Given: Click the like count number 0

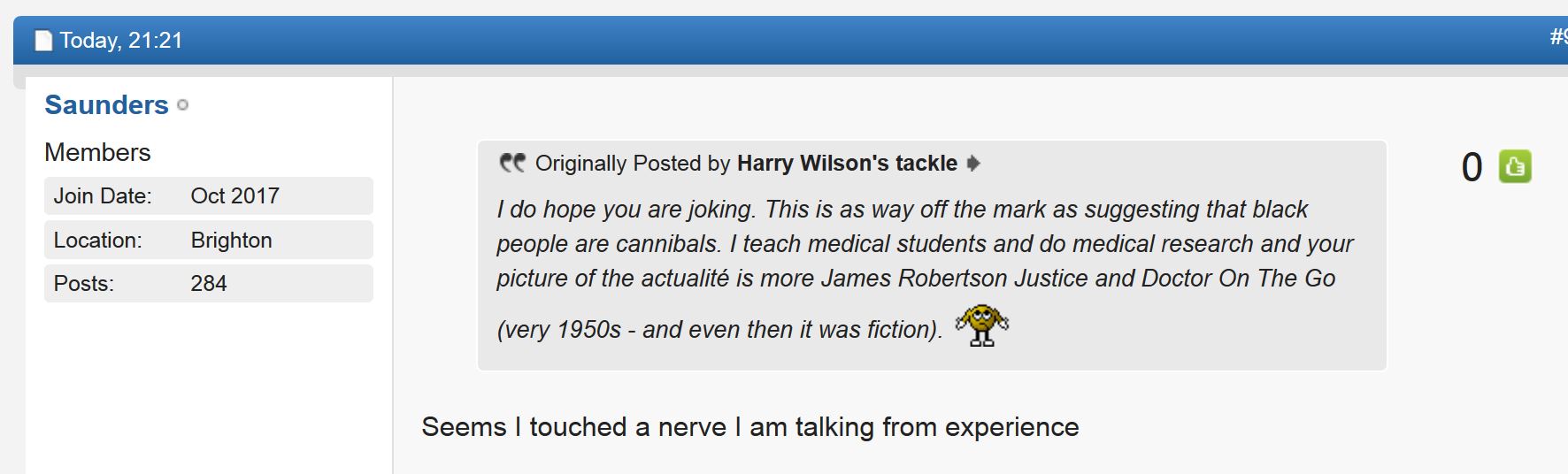Looking at the screenshot, I should [1472, 167].
